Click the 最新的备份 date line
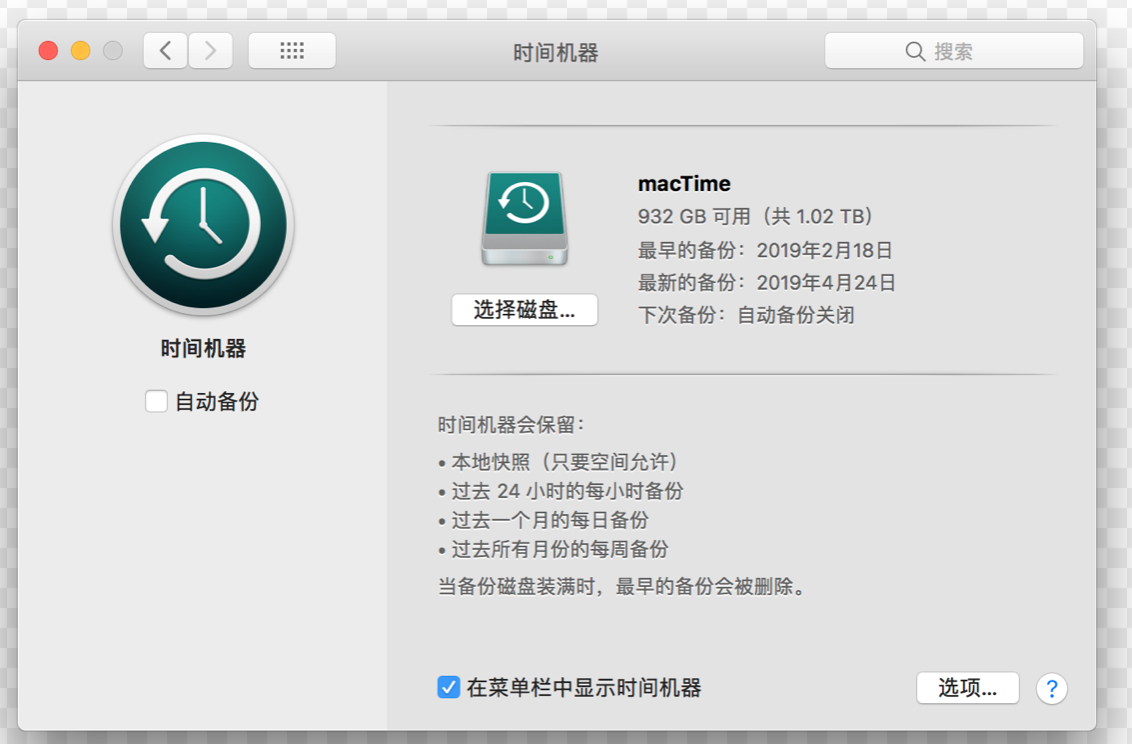This screenshot has height=744, width=1132. [x=766, y=283]
